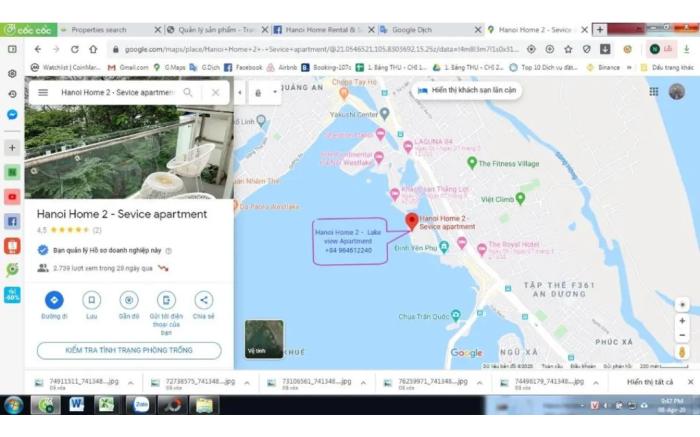
Task: Share the place with the Chia sẻ icon
Action: tap(204, 300)
